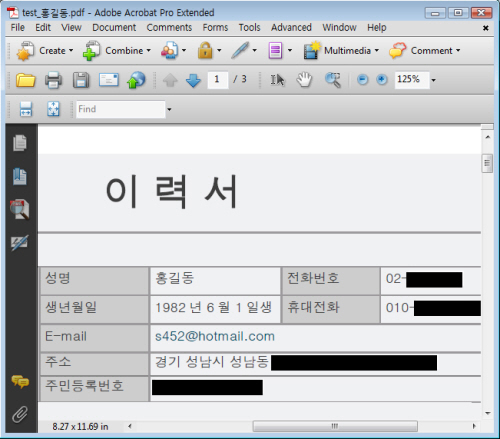Click the 125% zoom value field
Screen dimensions: 500x439
click(x=412, y=80)
